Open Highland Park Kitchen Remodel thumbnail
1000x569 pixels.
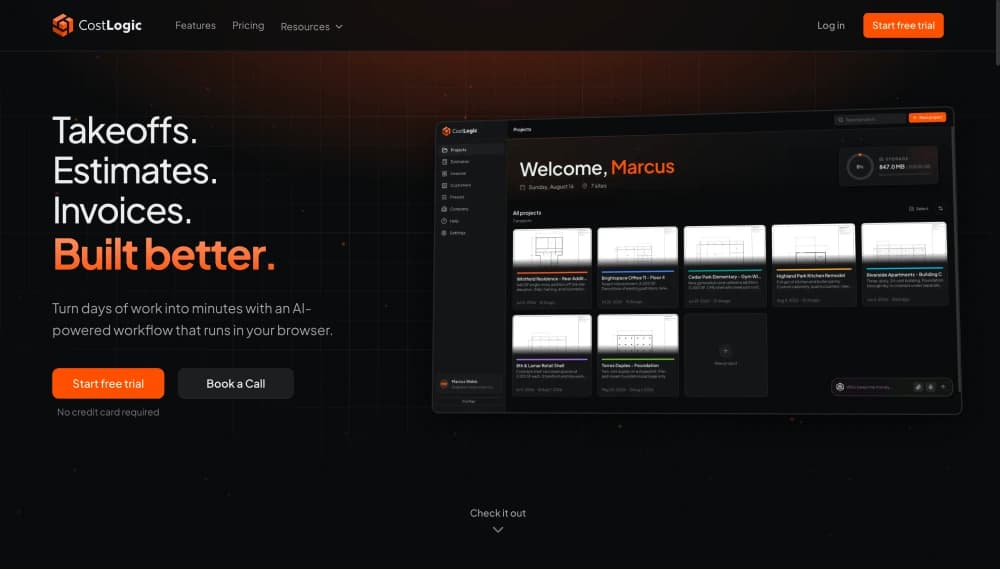[813, 245]
